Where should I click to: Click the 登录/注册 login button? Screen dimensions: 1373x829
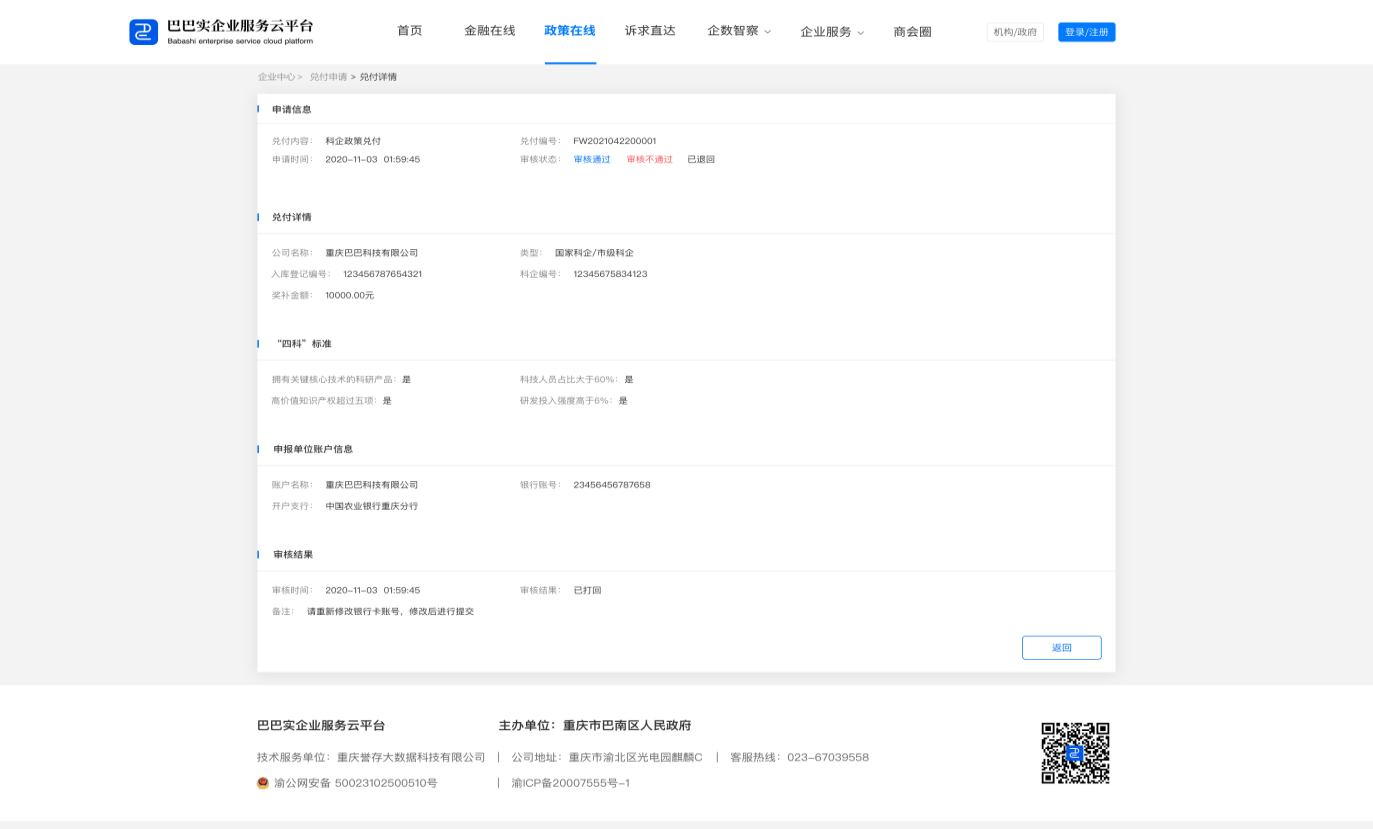point(1086,32)
